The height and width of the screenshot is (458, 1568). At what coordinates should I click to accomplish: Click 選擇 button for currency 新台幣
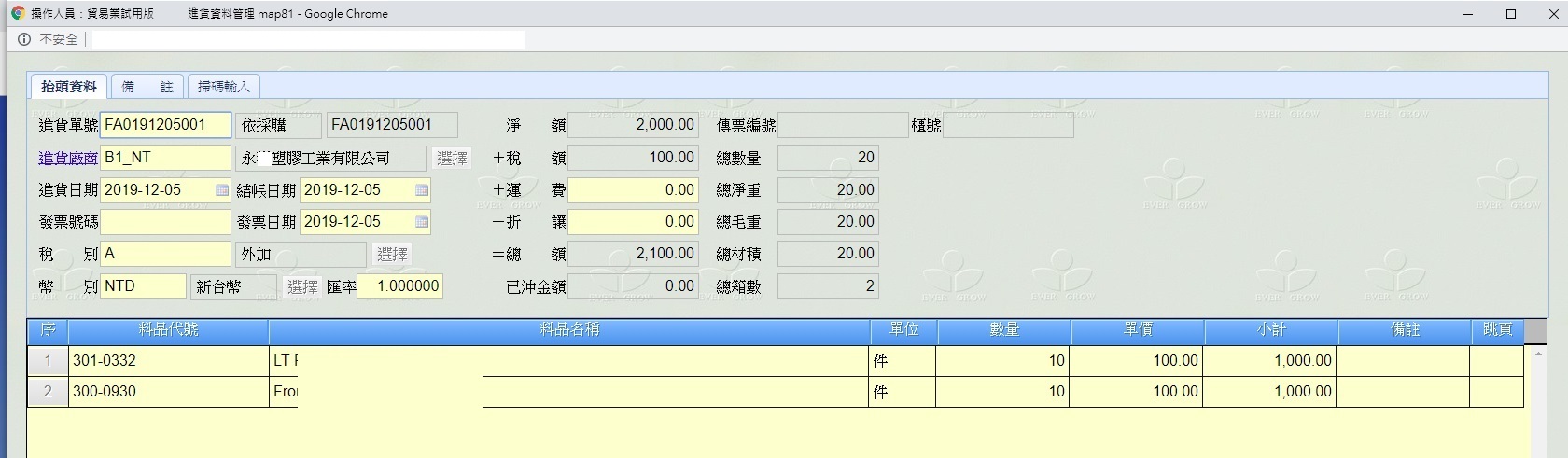click(302, 286)
